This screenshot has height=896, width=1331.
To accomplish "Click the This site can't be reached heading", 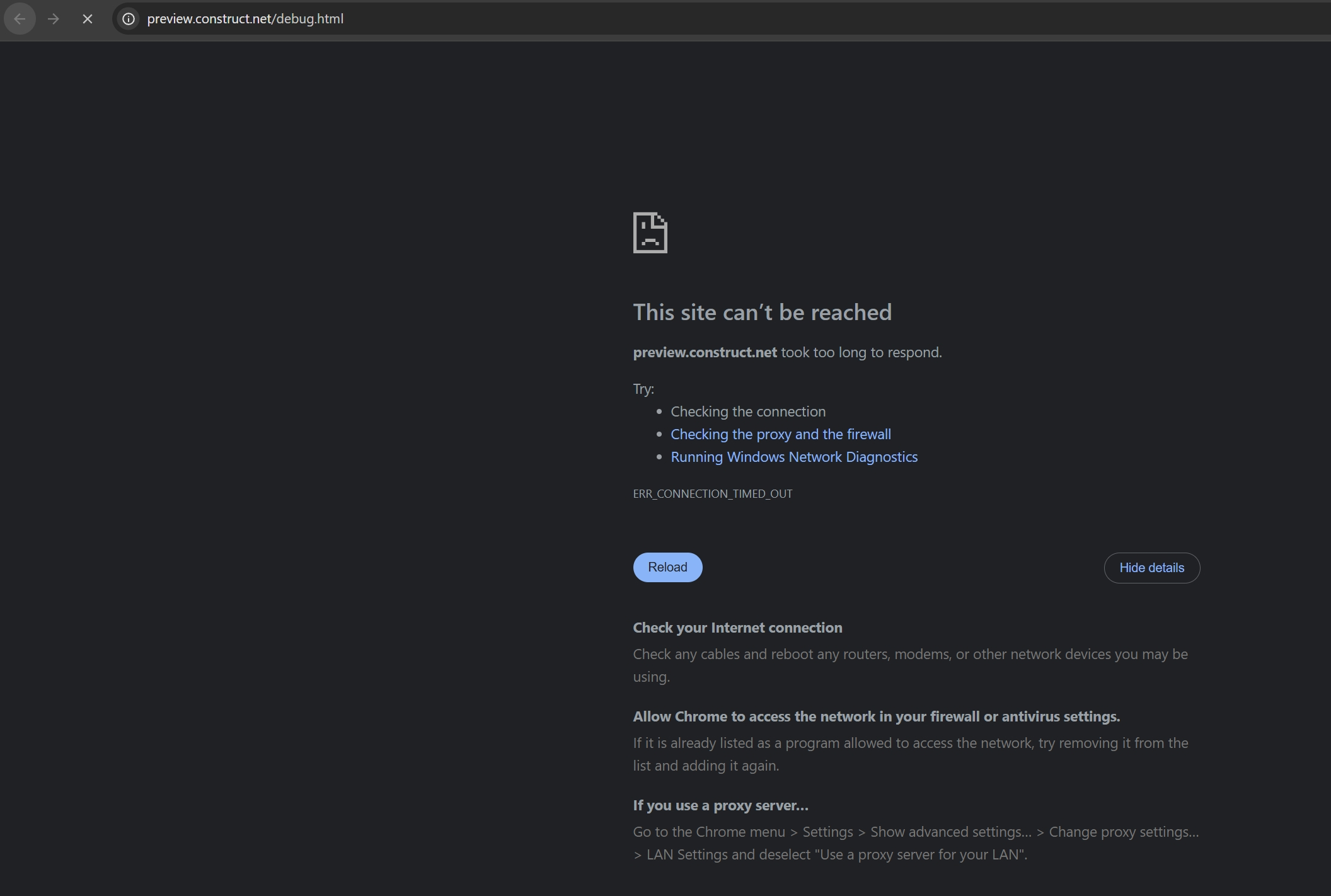I will [x=762, y=312].
